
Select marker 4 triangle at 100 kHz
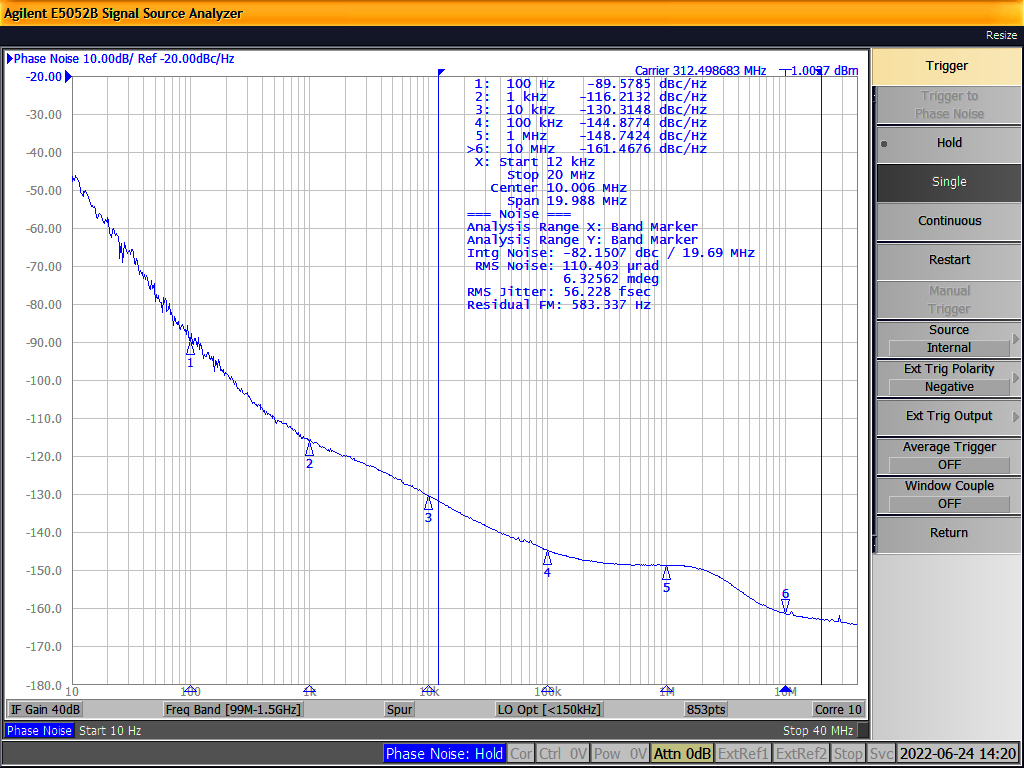[x=547, y=558]
